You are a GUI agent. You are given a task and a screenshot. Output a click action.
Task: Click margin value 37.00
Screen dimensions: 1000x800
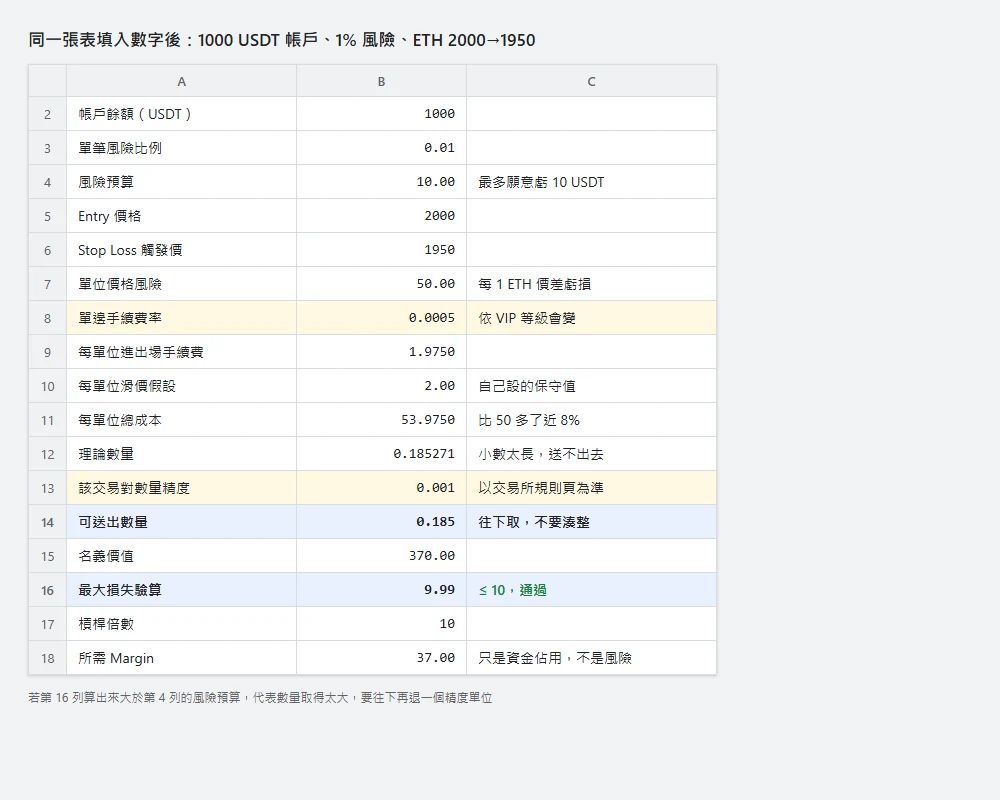[381, 658]
